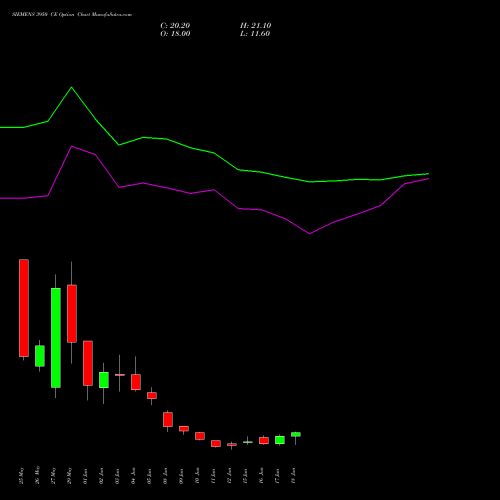Select the 01 Jun date label
Screen dimensions: 500x500
[x=86, y=476]
